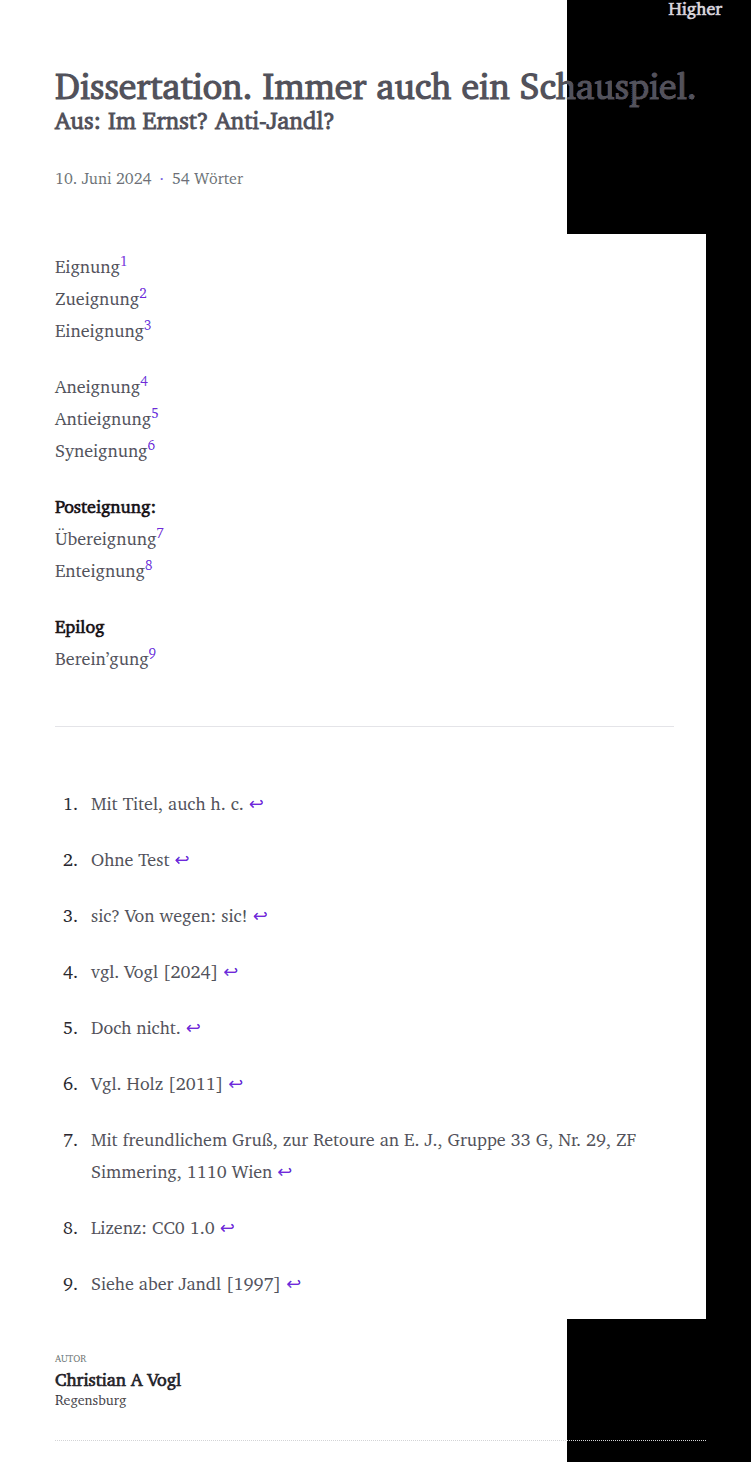Click the return arrow after sic!
Image resolution: width=751 pixels, height=1462 pixels.
pos(260,916)
